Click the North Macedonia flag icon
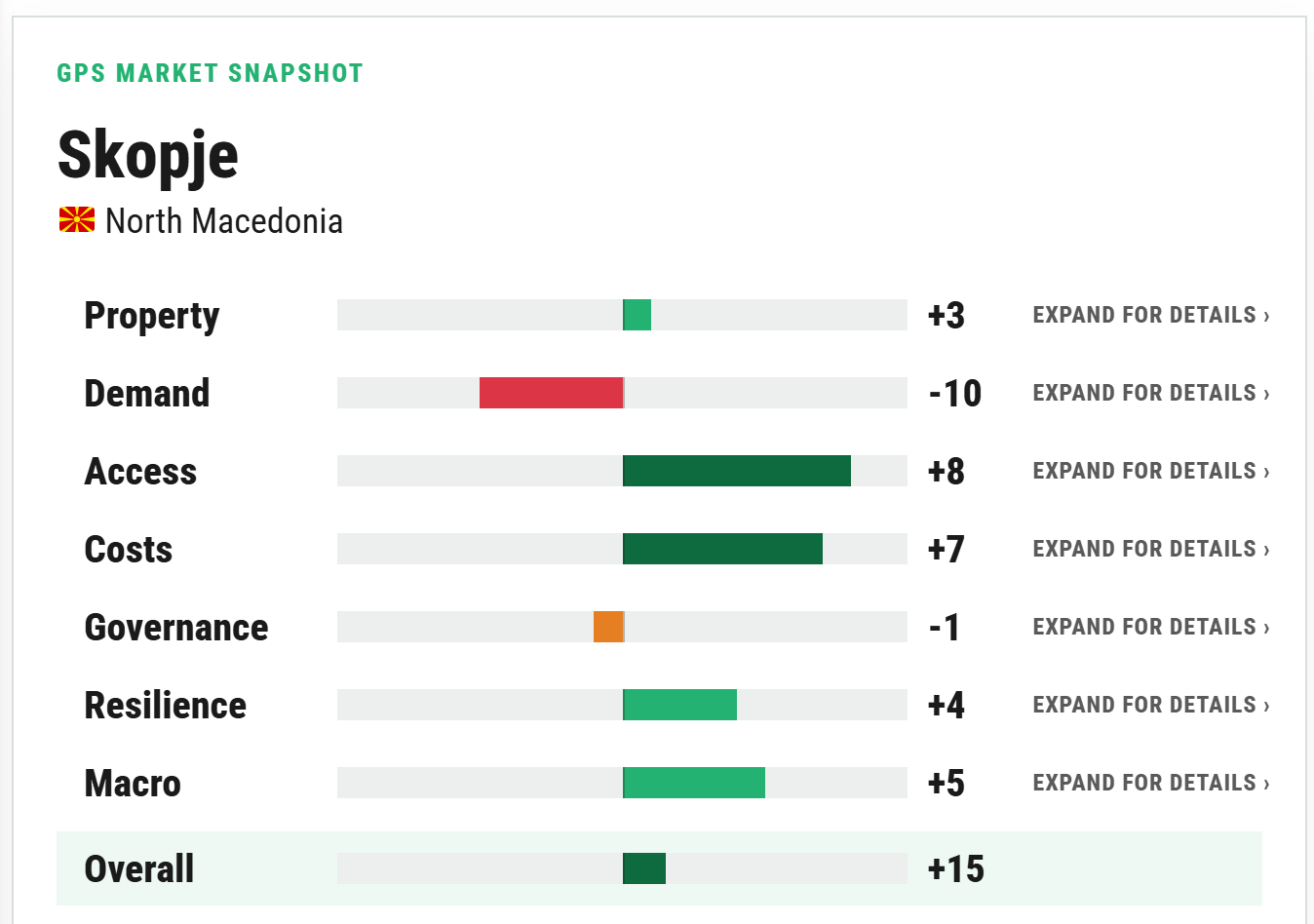This screenshot has height=924, width=1314. pyautogui.click(x=77, y=220)
